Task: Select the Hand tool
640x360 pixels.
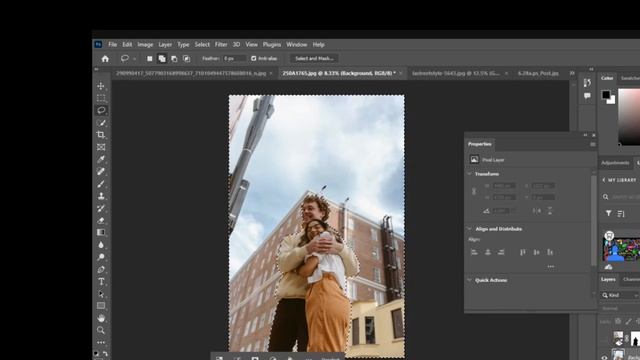Action: (x=101, y=318)
